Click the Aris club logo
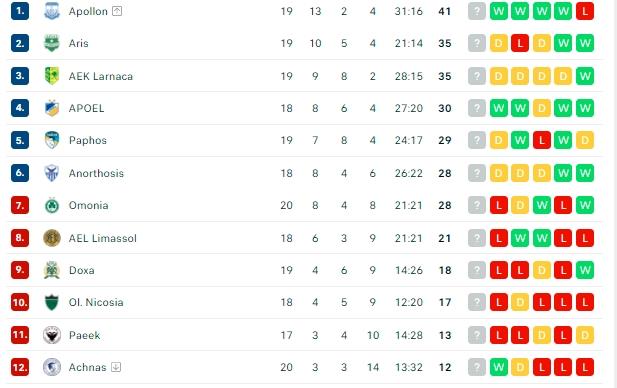 pyautogui.click(x=52, y=43)
